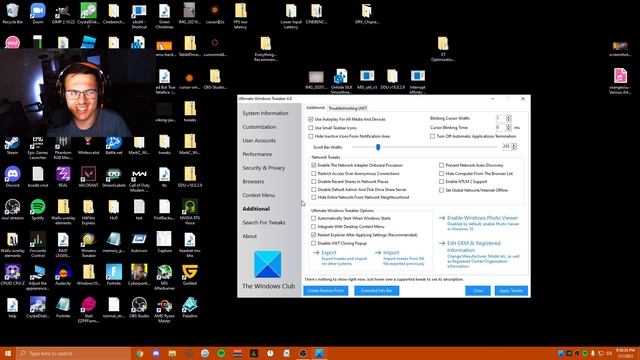Toggle Enable The Network Adapter Onboard Processor

[x=314, y=165]
